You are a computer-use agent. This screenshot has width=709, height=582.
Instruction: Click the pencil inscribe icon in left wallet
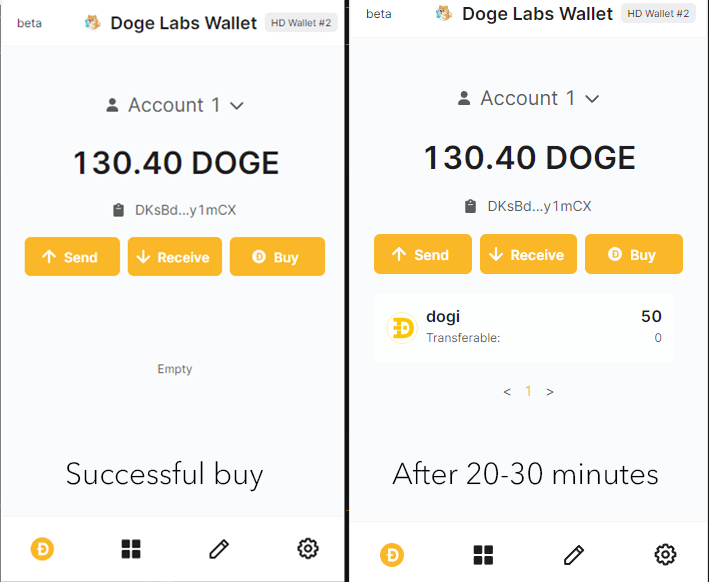219,548
